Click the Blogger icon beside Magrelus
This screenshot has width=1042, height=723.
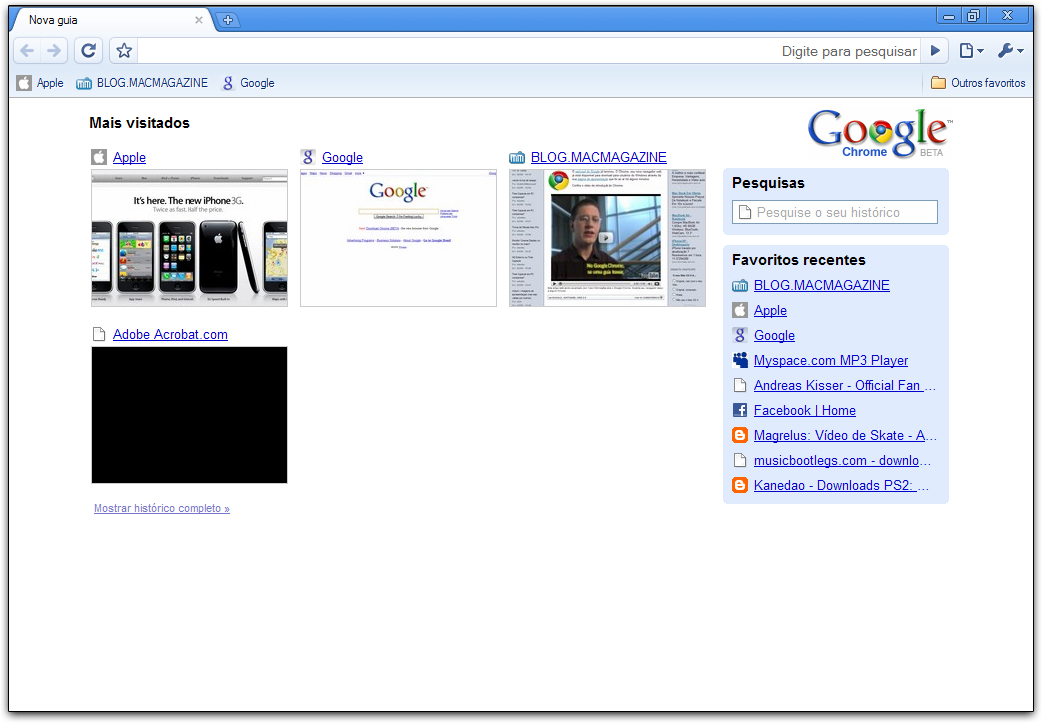pos(740,435)
